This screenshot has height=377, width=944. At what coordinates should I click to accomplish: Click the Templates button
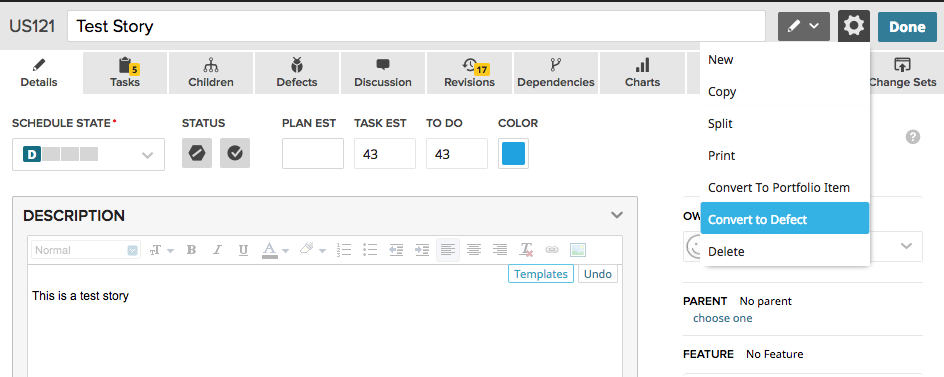541,274
